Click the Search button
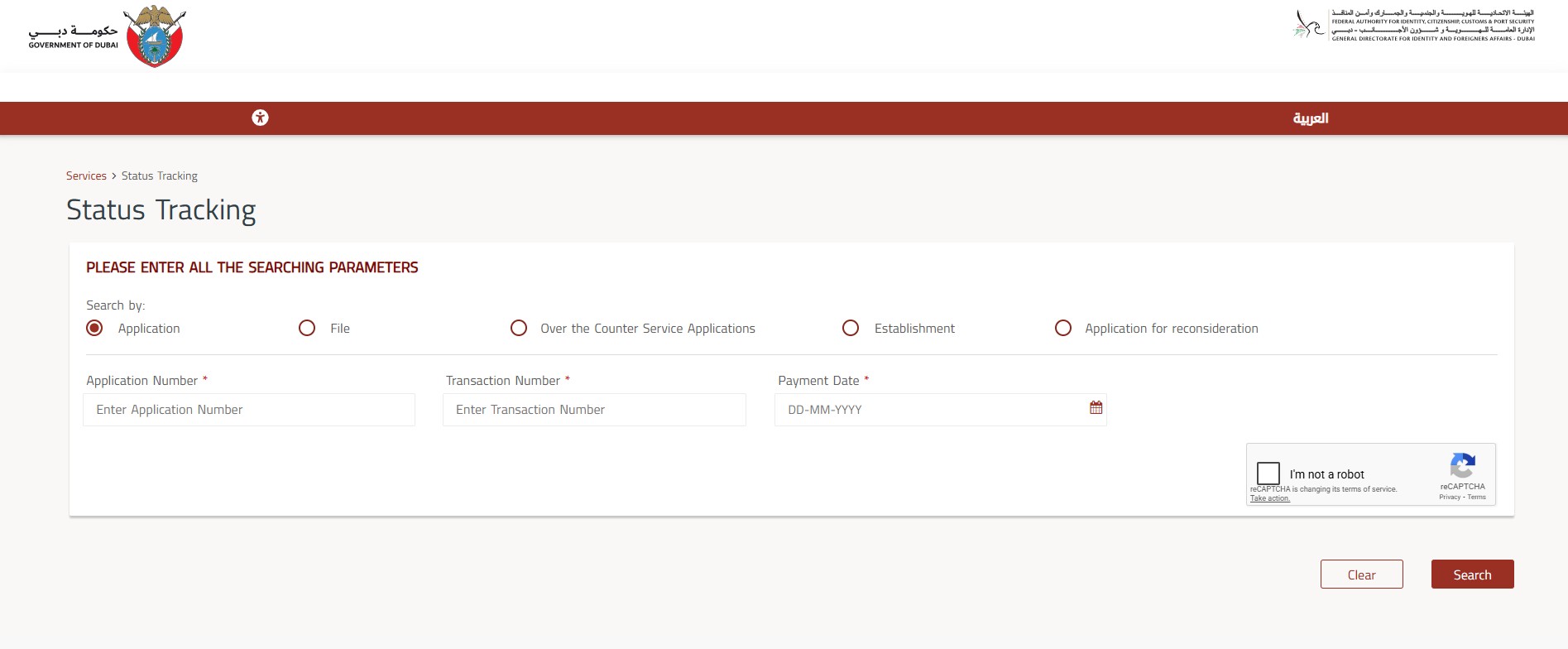Image resolution: width=1568 pixels, height=649 pixels. [x=1473, y=574]
